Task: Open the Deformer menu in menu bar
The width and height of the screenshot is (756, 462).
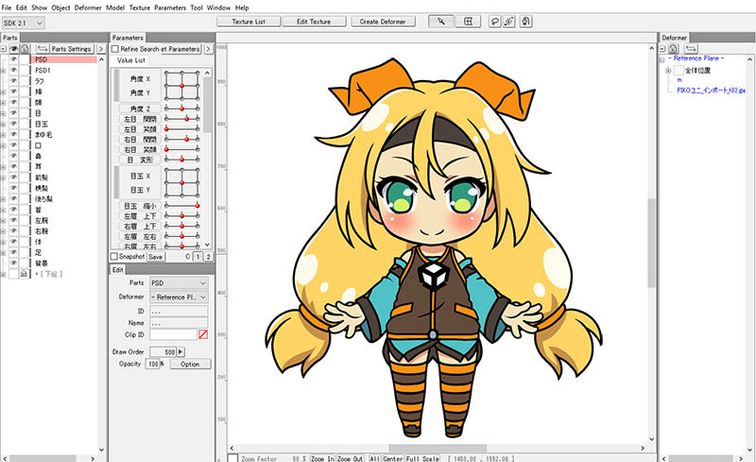Action: (88, 7)
